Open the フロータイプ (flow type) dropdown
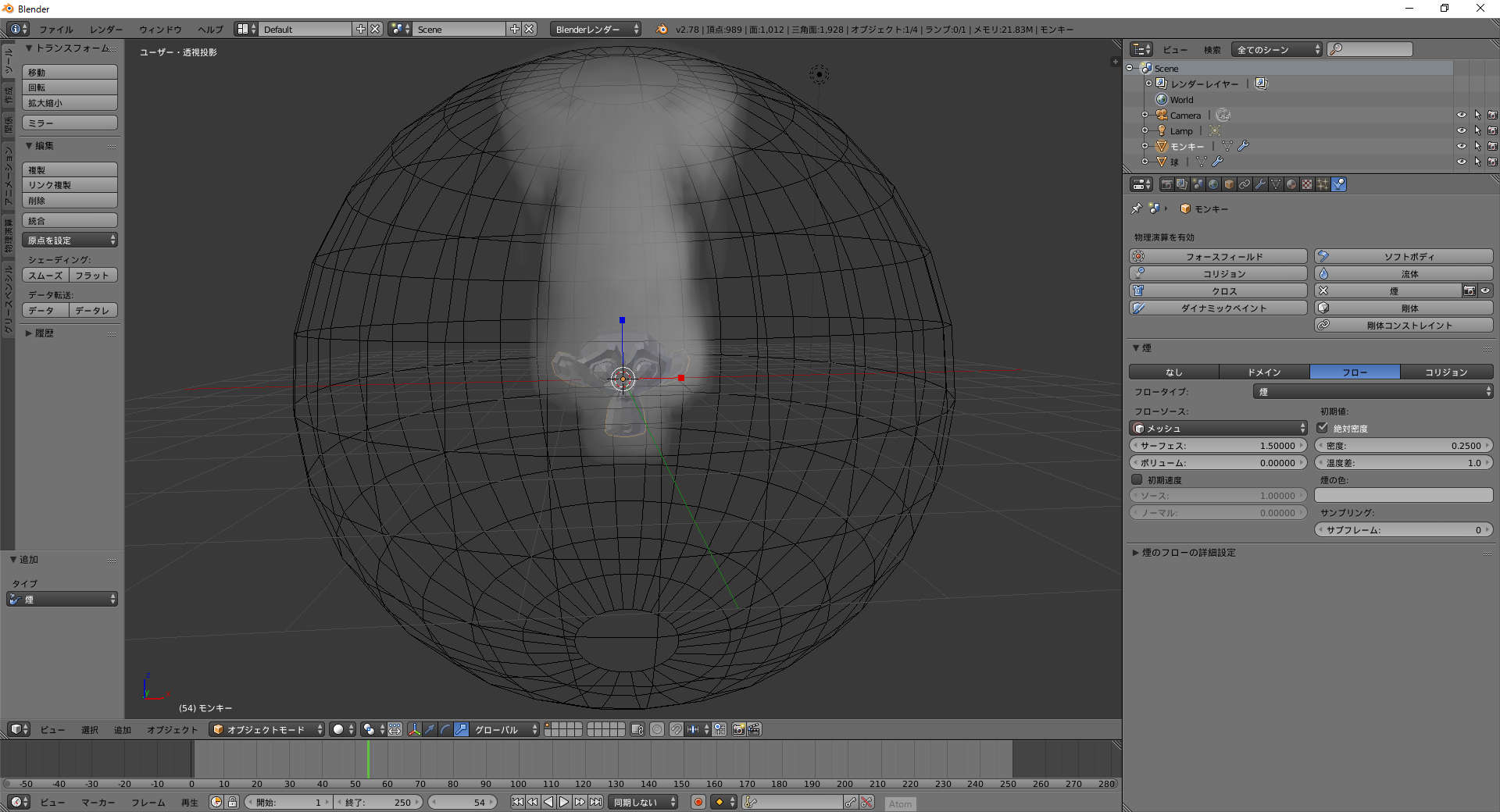The height and width of the screenshot is (812, 1500). coord(1373,392)
